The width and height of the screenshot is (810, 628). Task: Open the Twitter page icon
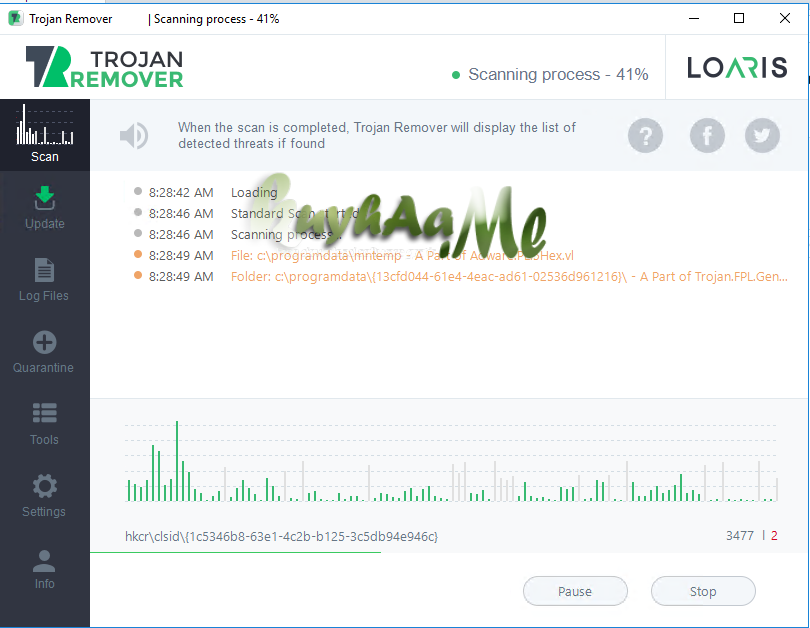click(x=762, y=136)
